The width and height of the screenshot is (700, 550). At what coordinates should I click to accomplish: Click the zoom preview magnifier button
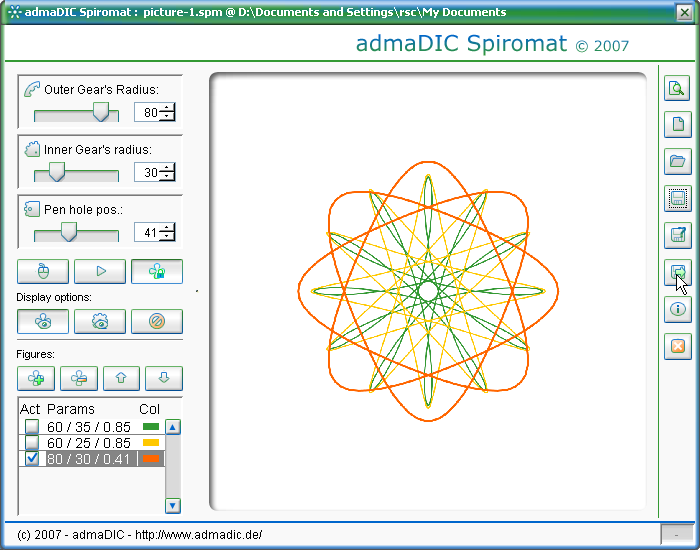tap(677, 88)
